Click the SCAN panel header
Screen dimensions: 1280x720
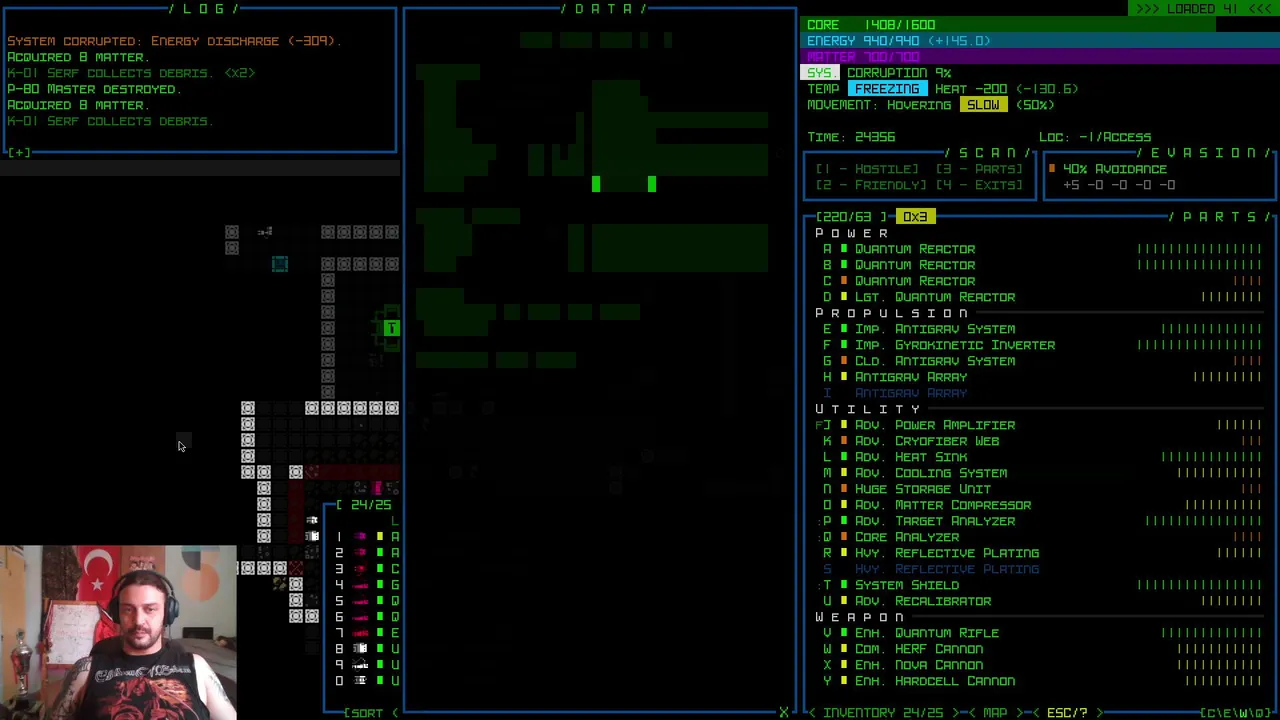pyautogui.click(x=987, y=153)
